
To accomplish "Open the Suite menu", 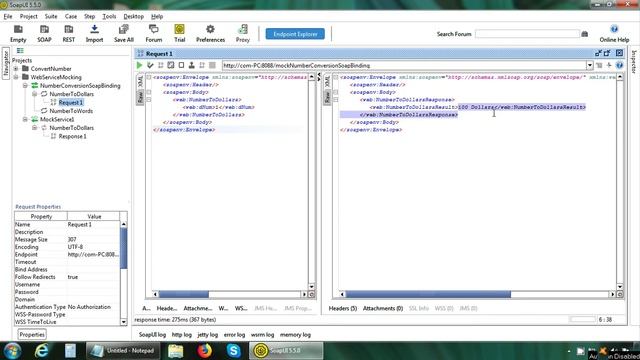I will [x=51, y=16].
